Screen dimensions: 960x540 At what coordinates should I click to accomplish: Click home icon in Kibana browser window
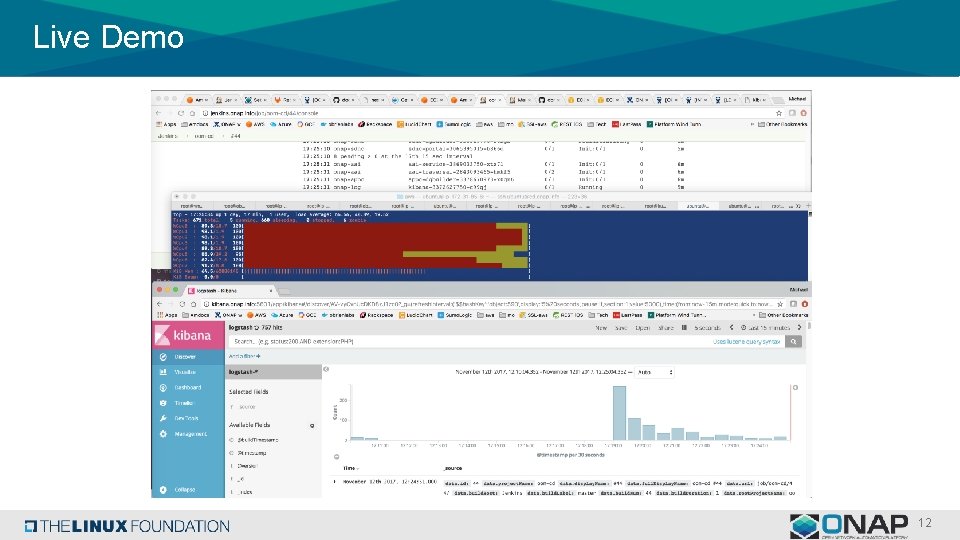[x=193, y=304]
